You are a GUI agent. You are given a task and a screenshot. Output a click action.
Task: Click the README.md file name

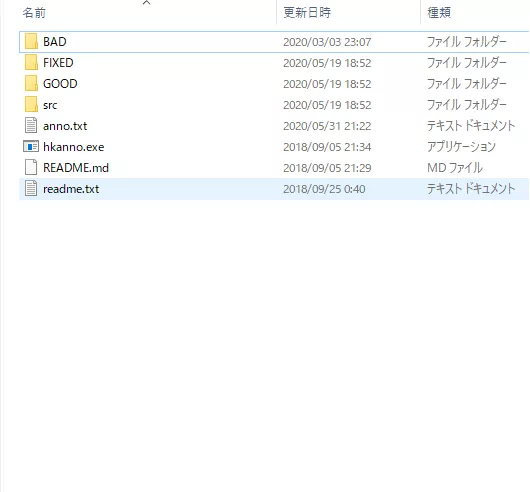point(76,168)
